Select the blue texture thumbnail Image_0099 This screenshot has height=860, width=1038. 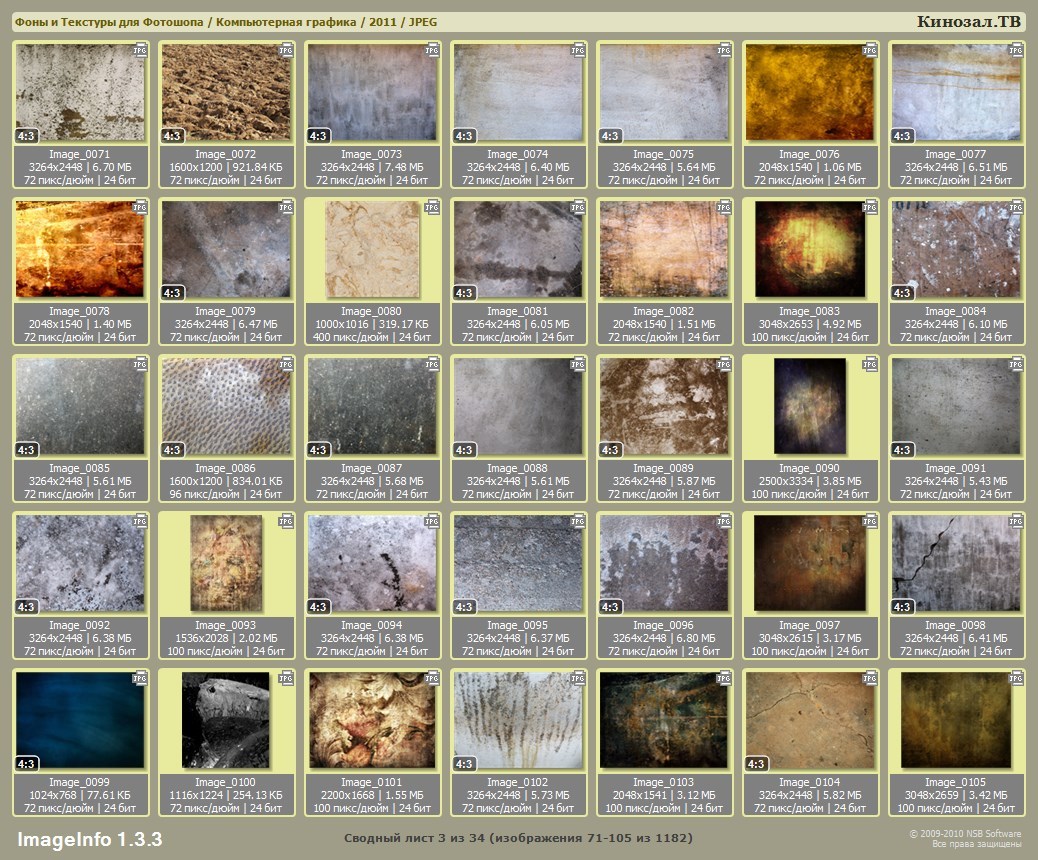(80, 719)
